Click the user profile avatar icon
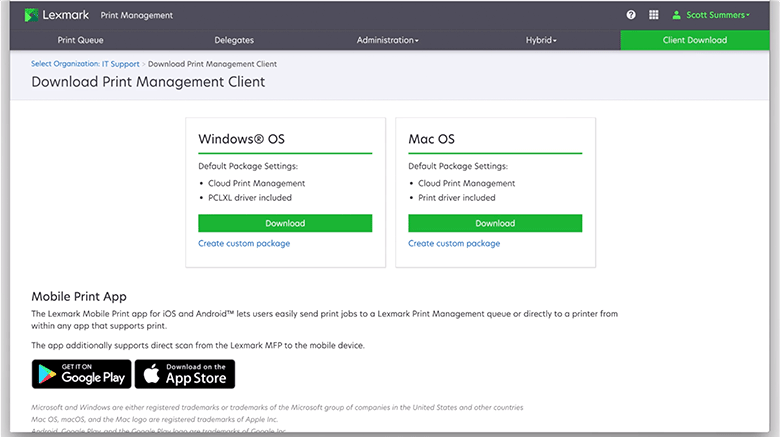 click(677, 15)
